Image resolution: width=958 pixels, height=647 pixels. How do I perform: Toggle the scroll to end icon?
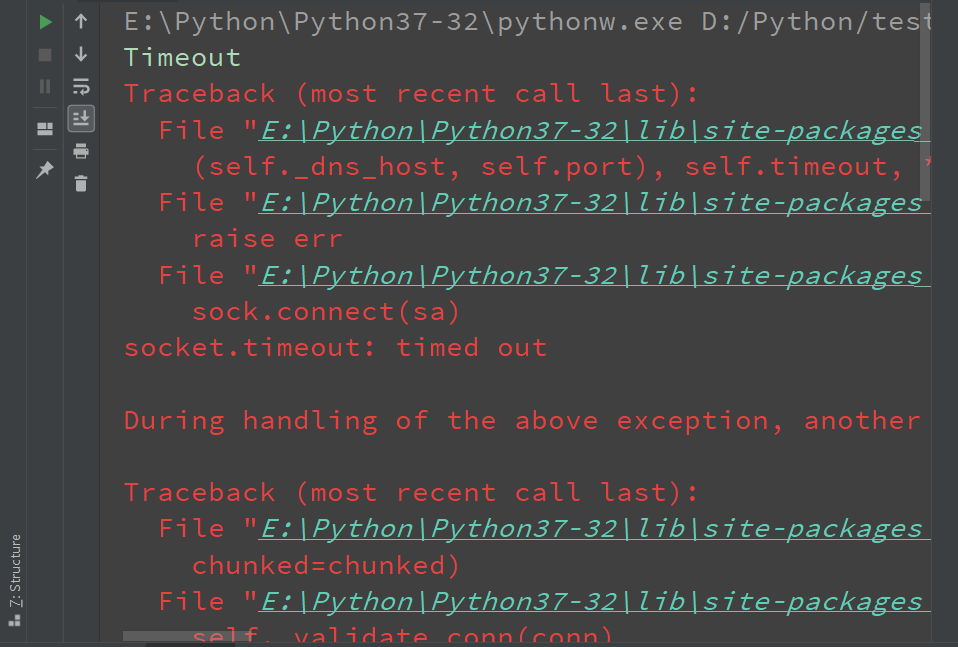point(81,119)
